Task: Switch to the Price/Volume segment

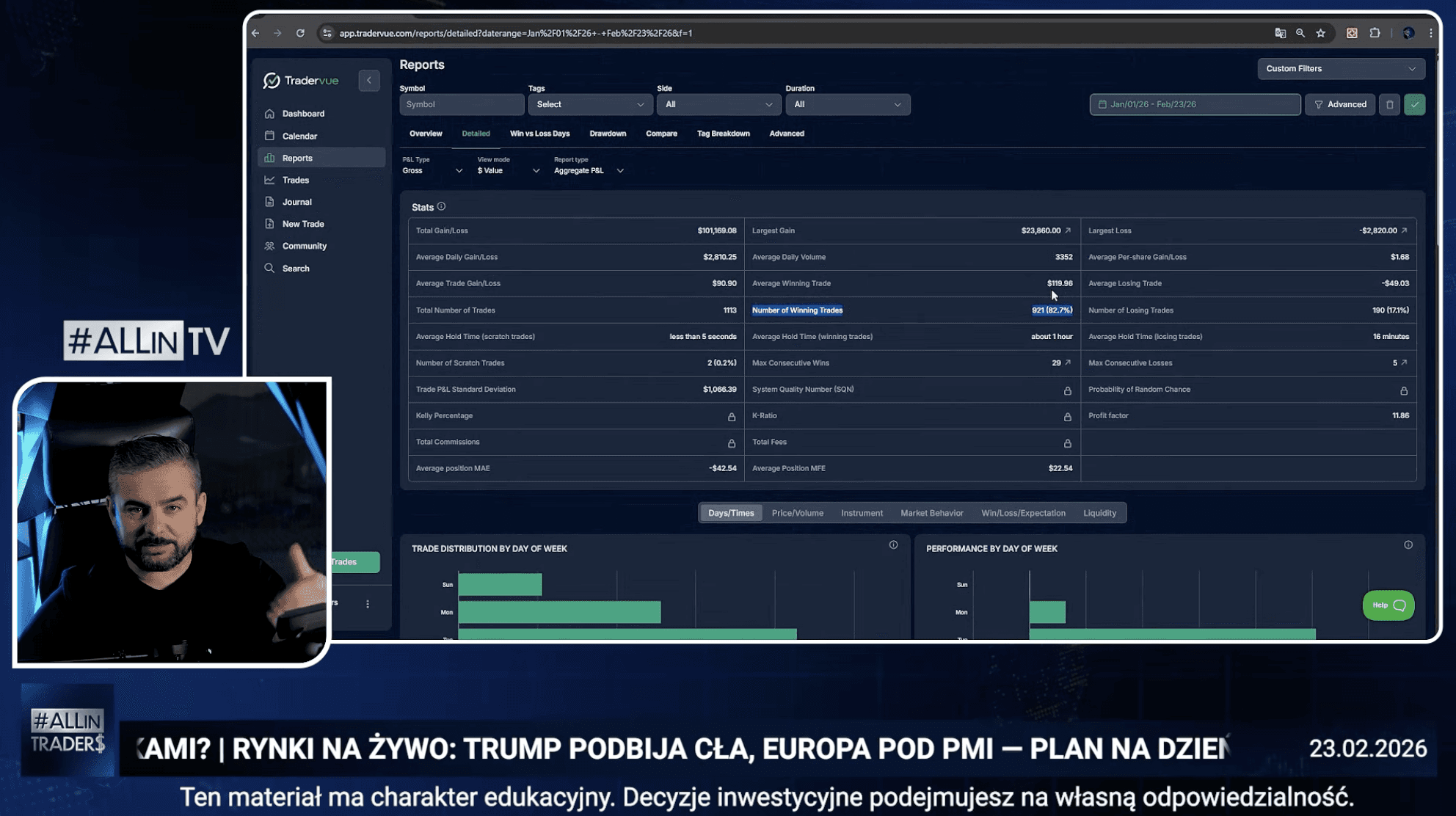Action: tap(797, 513)
